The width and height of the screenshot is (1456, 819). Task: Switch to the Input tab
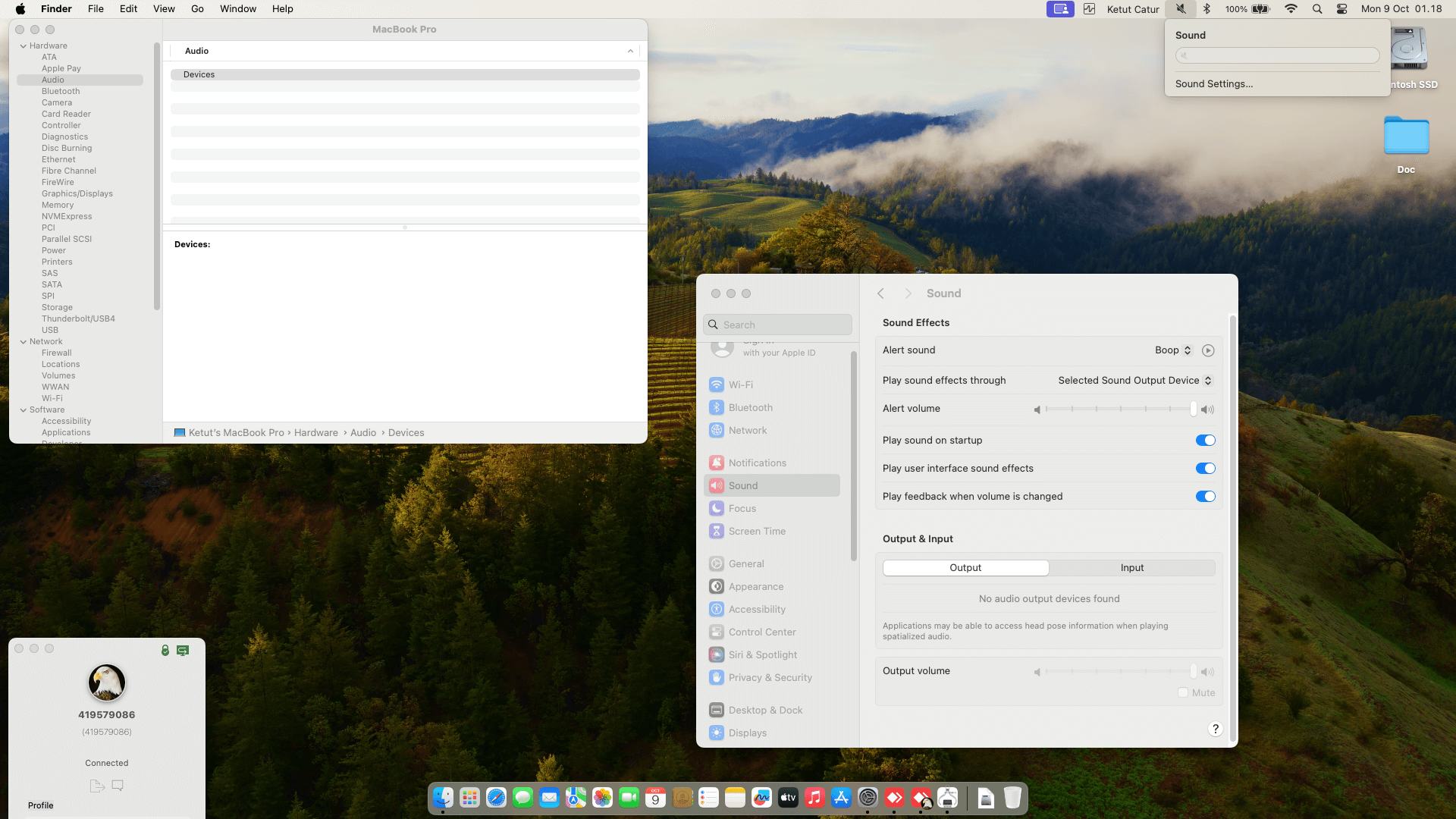[1131, 568]
